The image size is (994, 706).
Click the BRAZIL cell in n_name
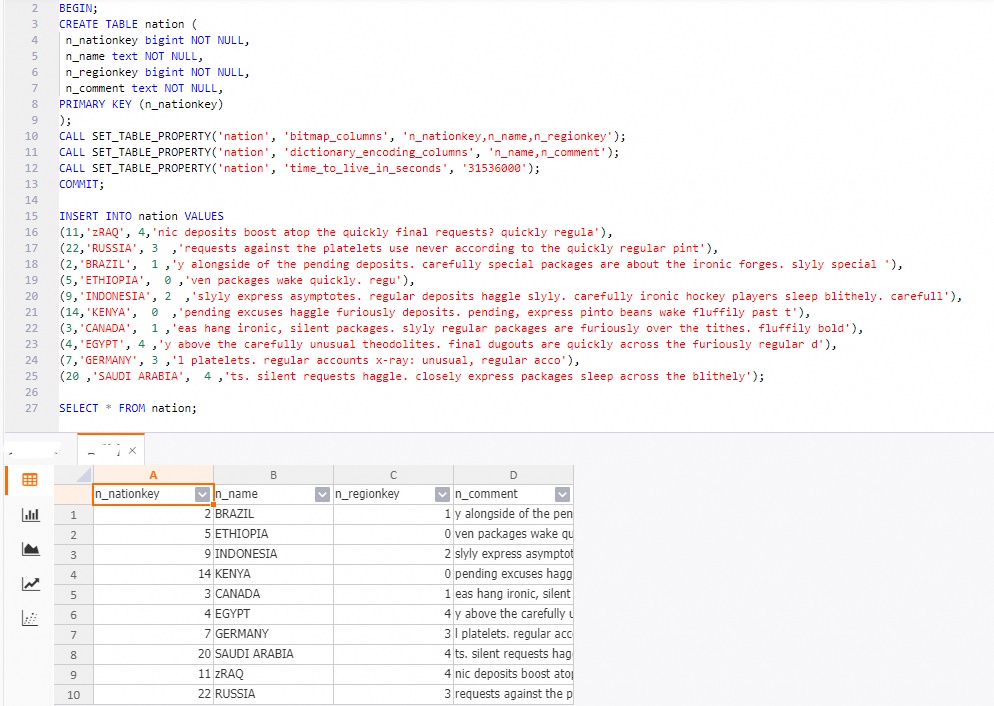coord(272,514)
